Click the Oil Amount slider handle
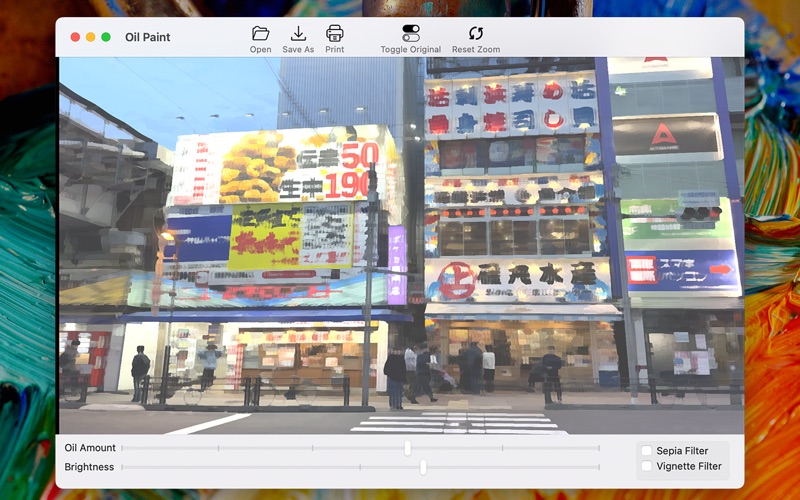Viewport: 800px width, 500px height. pos(407,448)
